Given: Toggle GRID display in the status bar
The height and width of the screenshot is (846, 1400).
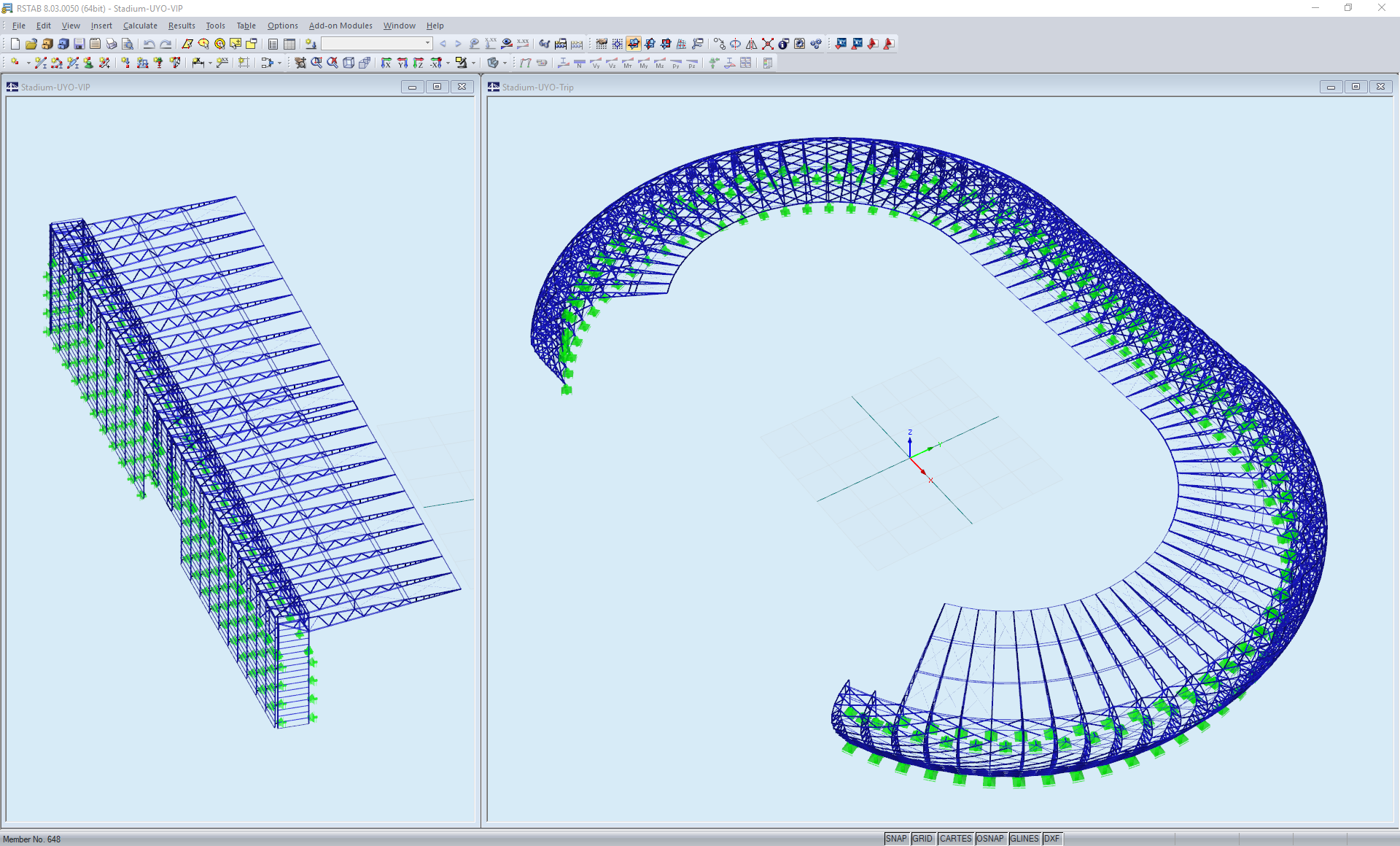Looking at the screenshot, I should [922, 839].
